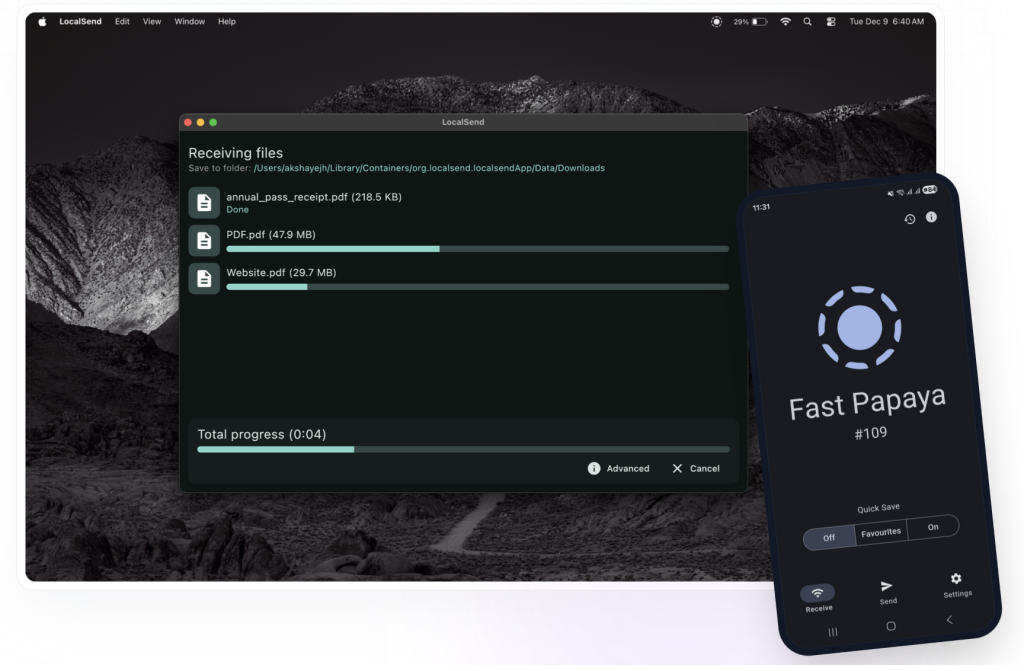Open the history icon on the phone
The image size is (1024, 671).
click(910, 220)
